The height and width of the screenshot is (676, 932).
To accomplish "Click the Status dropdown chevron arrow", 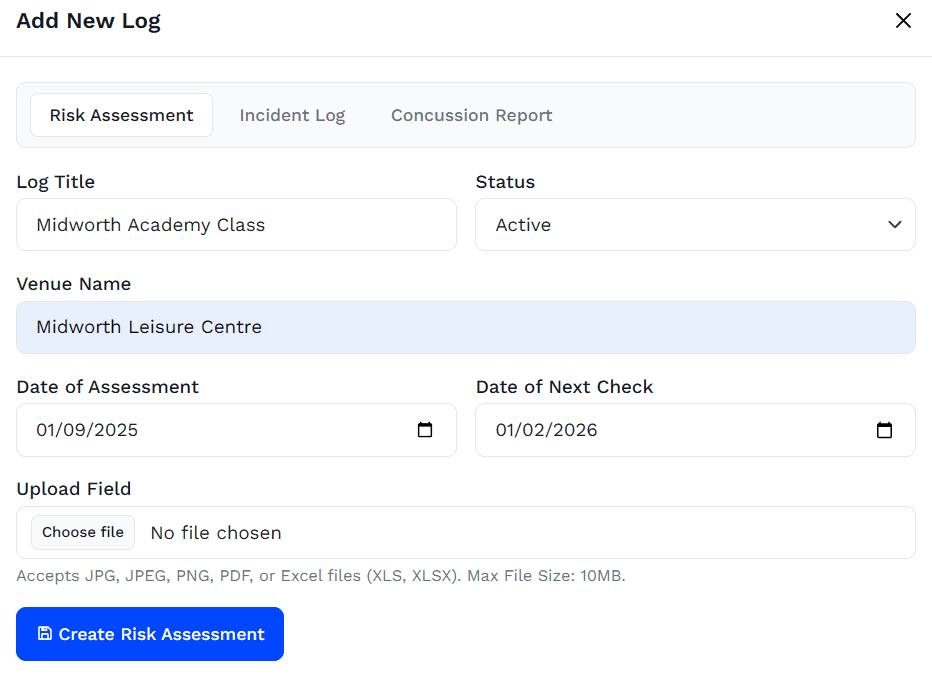I will [895, 225].
